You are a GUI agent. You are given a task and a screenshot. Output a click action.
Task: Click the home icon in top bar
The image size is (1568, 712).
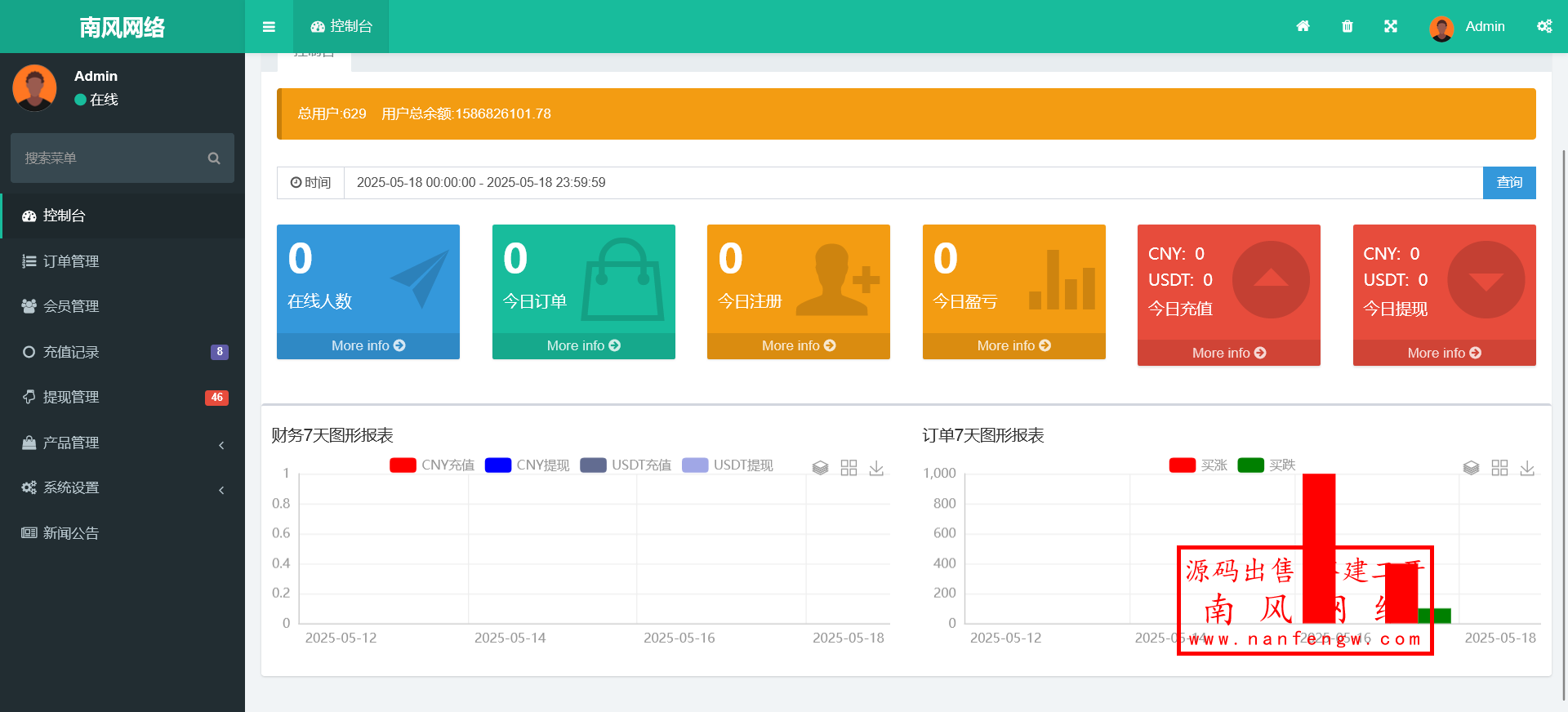pyautogui.click(x=1303, y=26)
